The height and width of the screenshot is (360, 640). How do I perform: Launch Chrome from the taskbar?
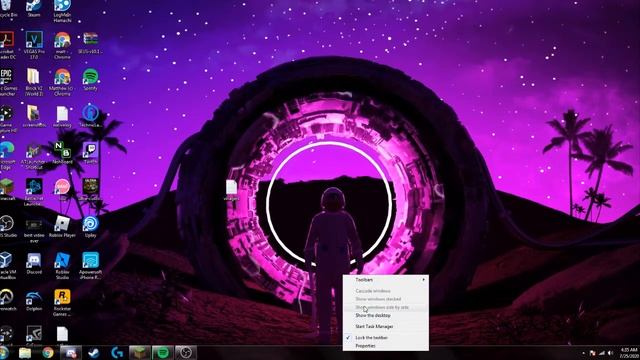point(48,353)
